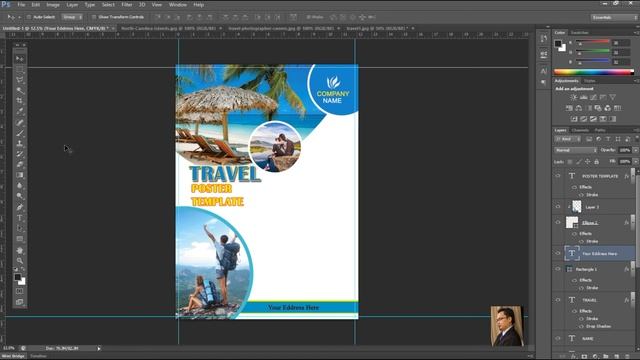Collapse effects of TRAVEL layer
Viewport: 640px width, 360px height.
click(x=632, y=300)
